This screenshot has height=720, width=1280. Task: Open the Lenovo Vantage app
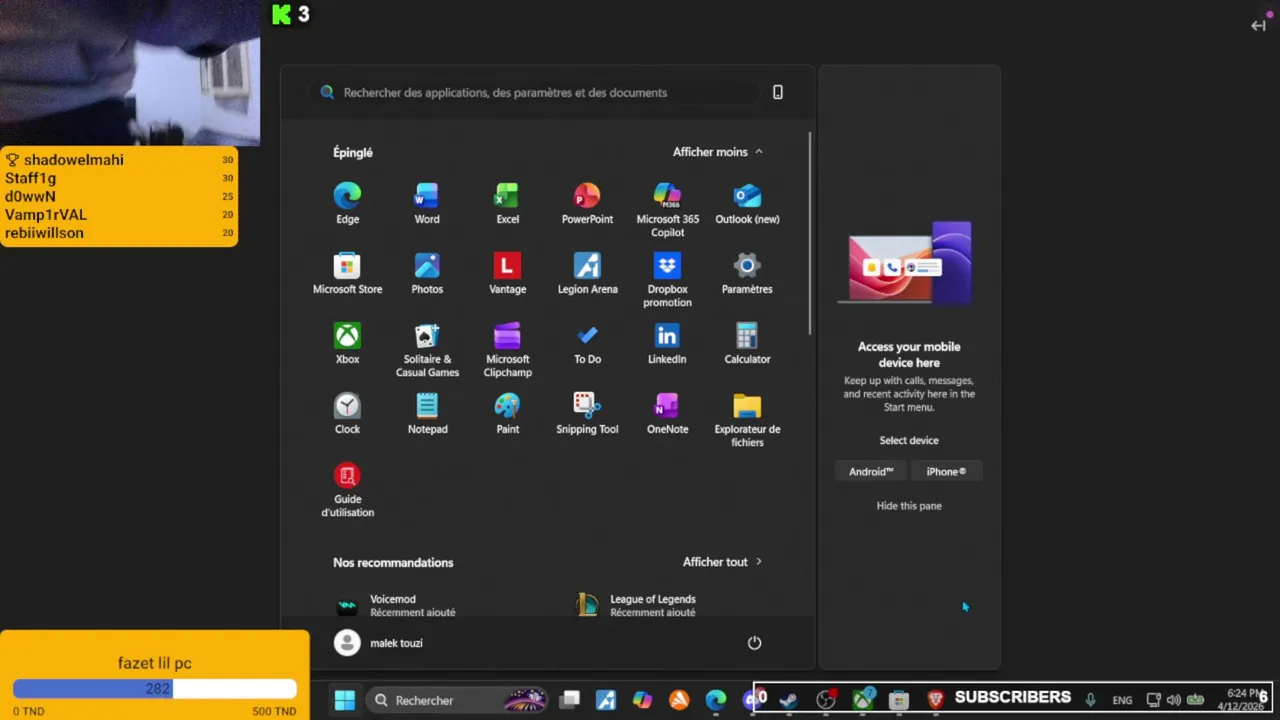click(507, 274)
